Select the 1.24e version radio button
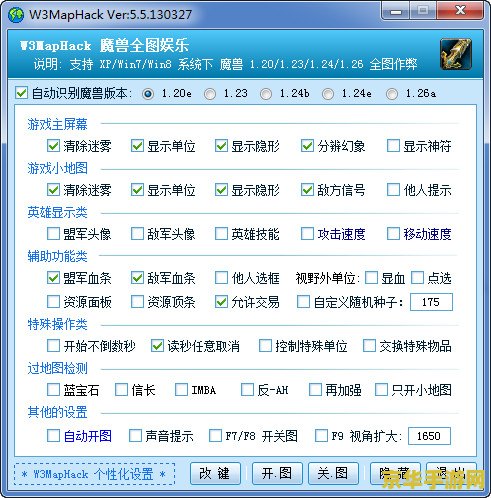The width and height of the screenshot is (491, 498). click(328, 94)
